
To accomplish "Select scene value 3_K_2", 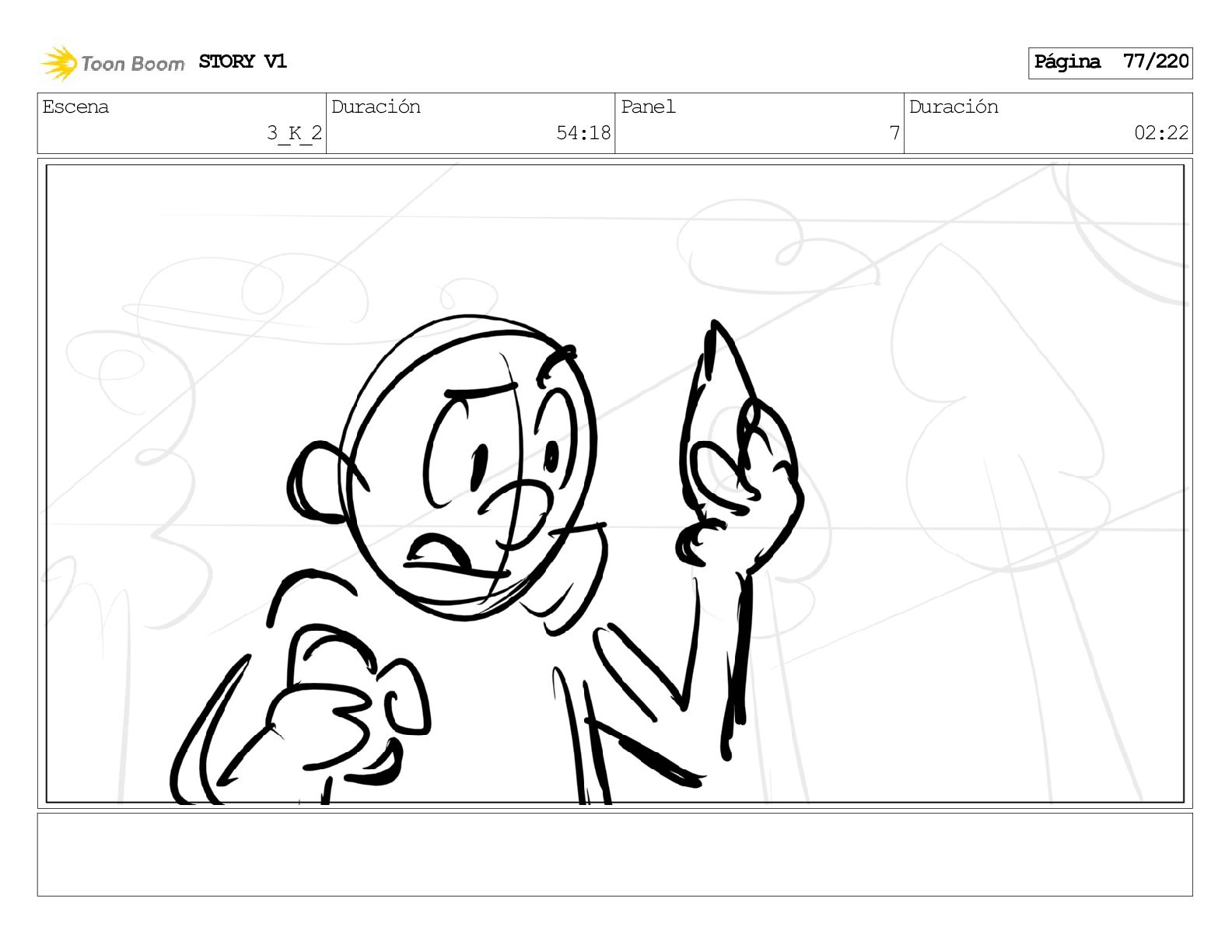I will click(294, 133).
